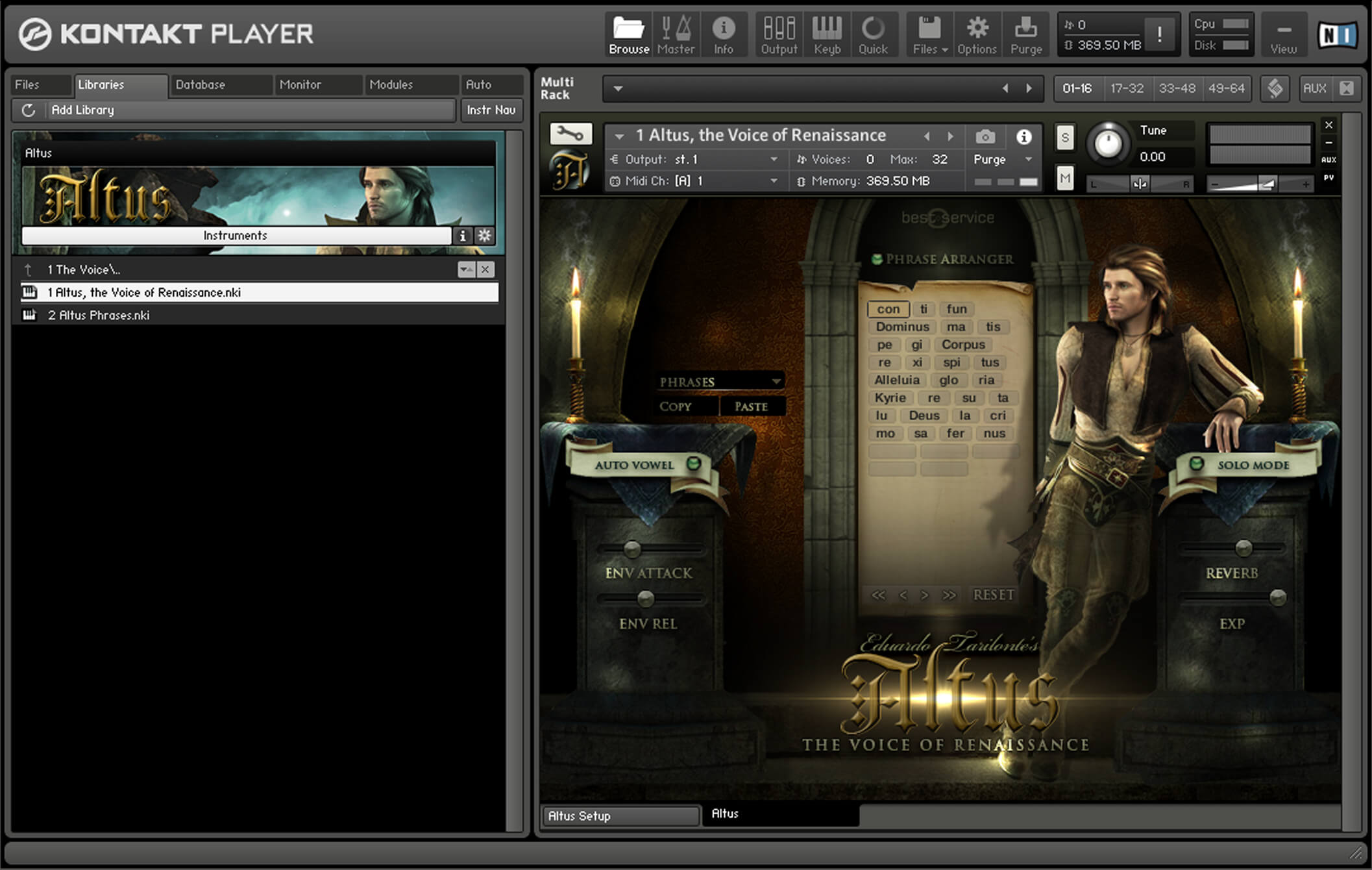The height and width of the screenshot is (870, 1372).
Task: Open the Altus library settings gear
Action: click(484, 236)
